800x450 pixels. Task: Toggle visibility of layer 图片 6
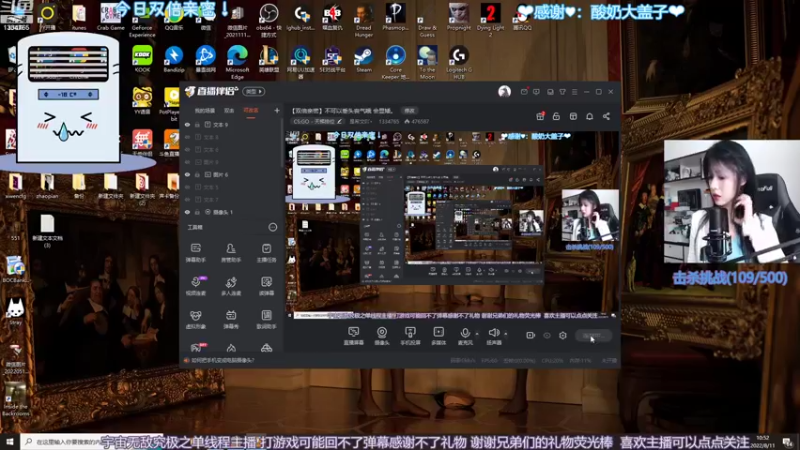pyautogui.click(x=187, y=174)
